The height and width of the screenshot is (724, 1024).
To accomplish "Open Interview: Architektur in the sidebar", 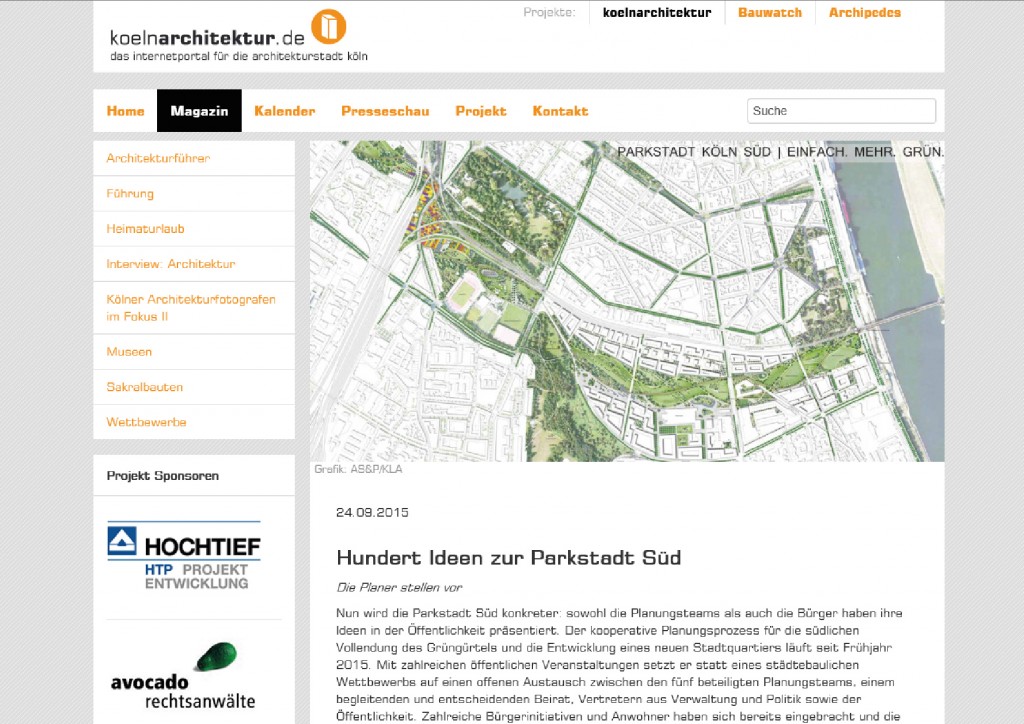I will tap(170, 264).
